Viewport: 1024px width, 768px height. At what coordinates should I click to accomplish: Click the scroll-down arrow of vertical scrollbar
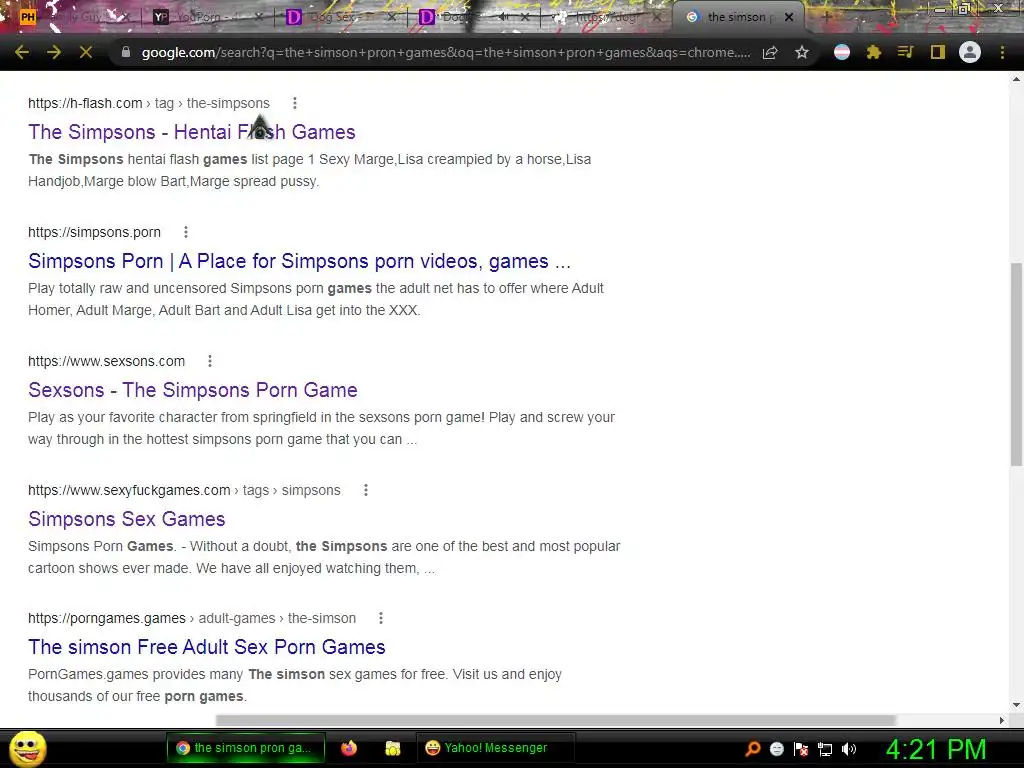coord(1016,705)
